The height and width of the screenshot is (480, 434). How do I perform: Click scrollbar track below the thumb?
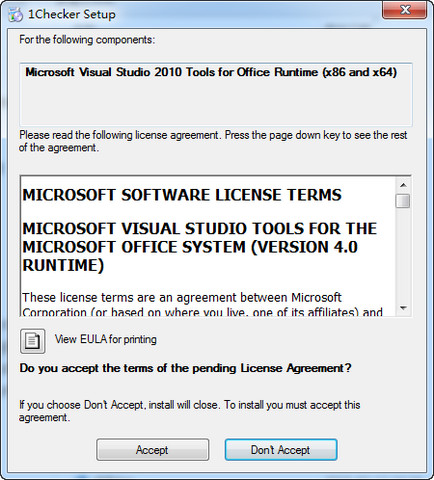click(403, 255)
